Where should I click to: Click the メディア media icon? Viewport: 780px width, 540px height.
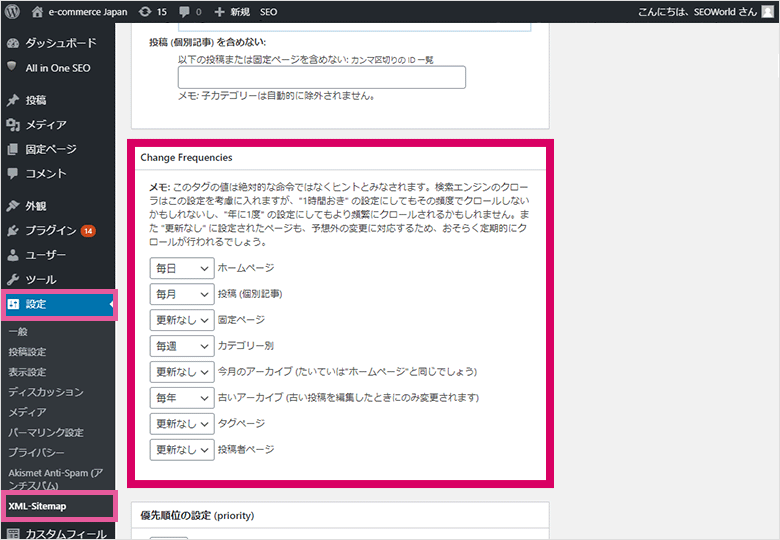tap(13, 125)
